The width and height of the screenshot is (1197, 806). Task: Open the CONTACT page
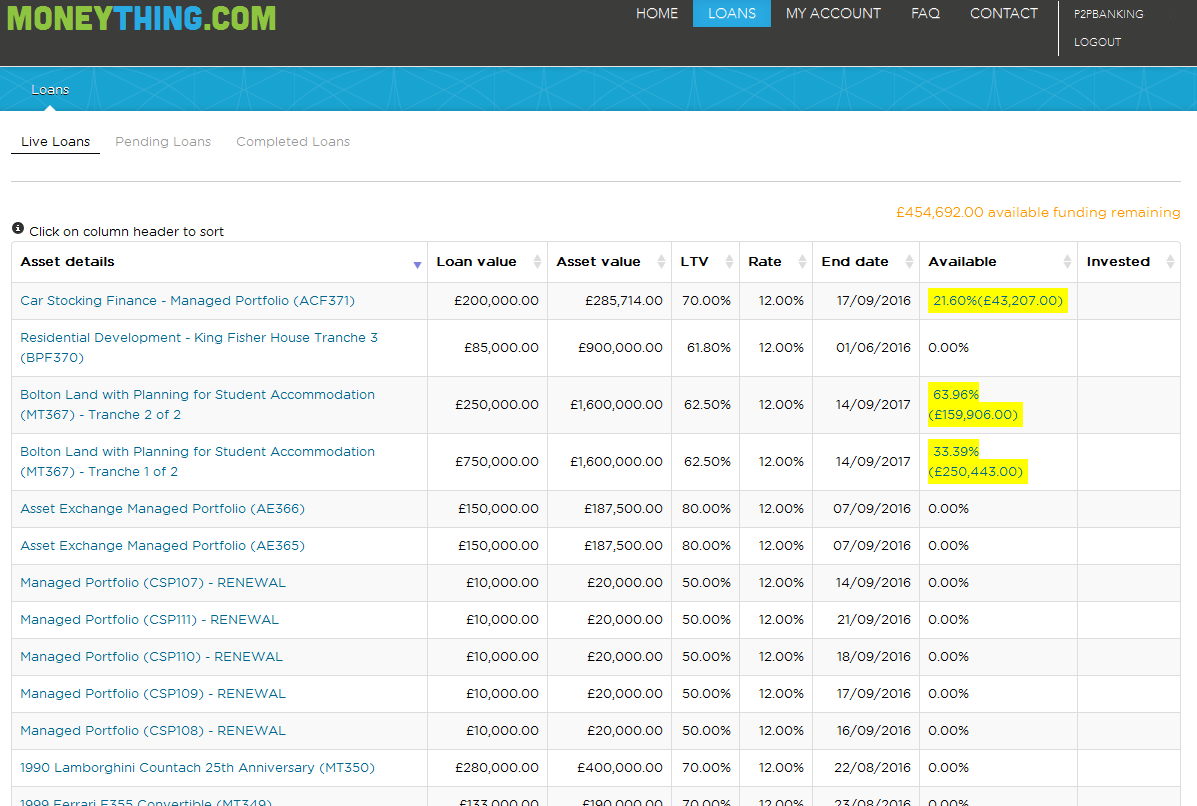1003,14
